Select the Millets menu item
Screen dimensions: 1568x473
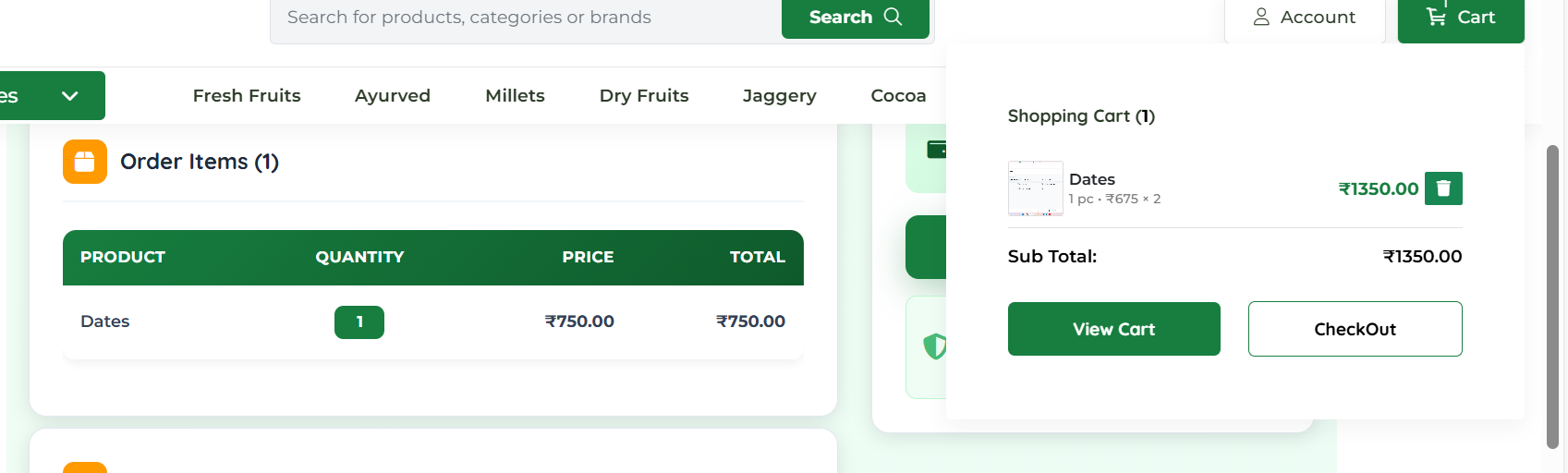(x=515, y=96)
